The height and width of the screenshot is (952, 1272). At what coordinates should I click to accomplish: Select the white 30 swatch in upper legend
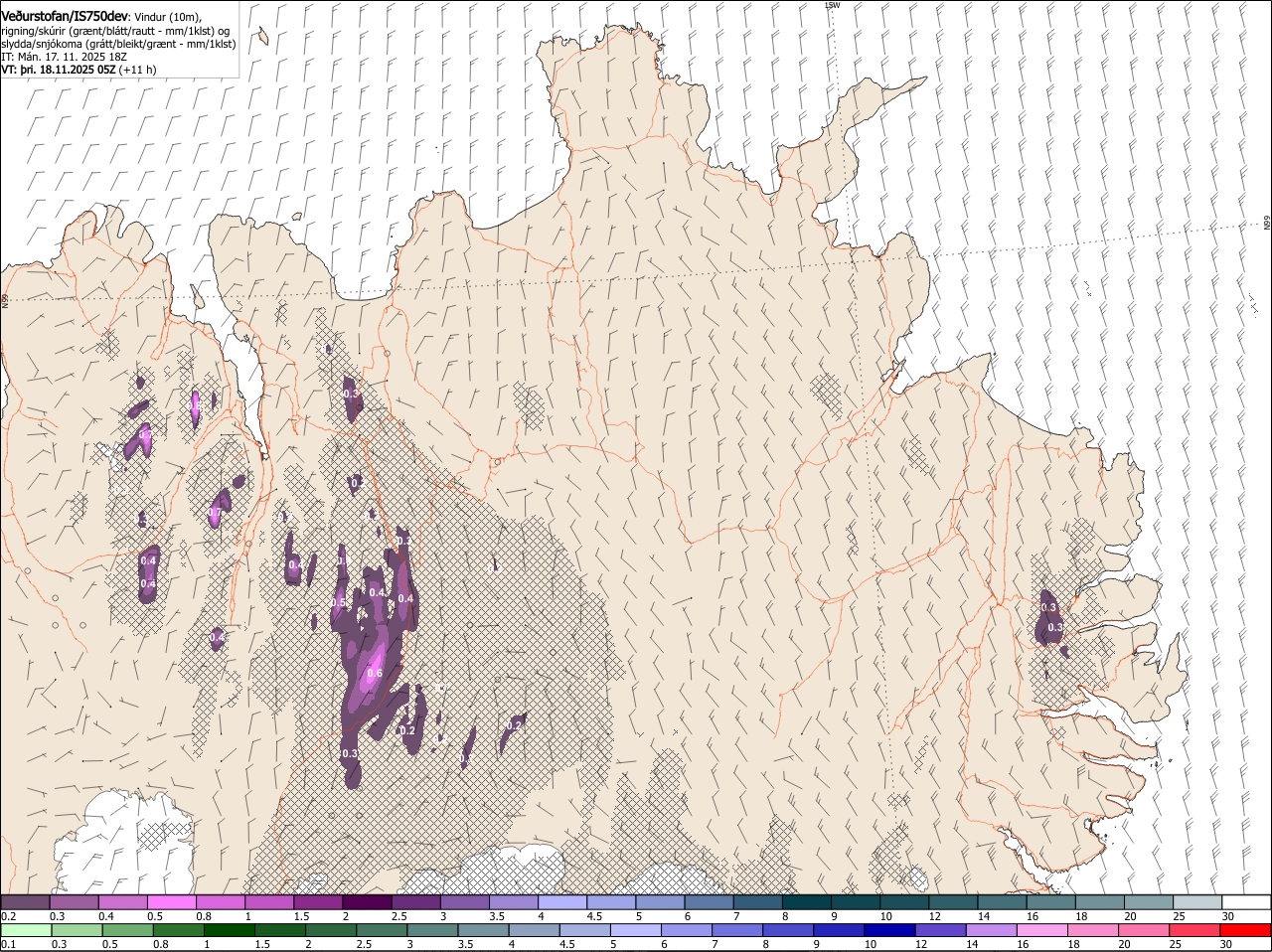coord(1246,901)
